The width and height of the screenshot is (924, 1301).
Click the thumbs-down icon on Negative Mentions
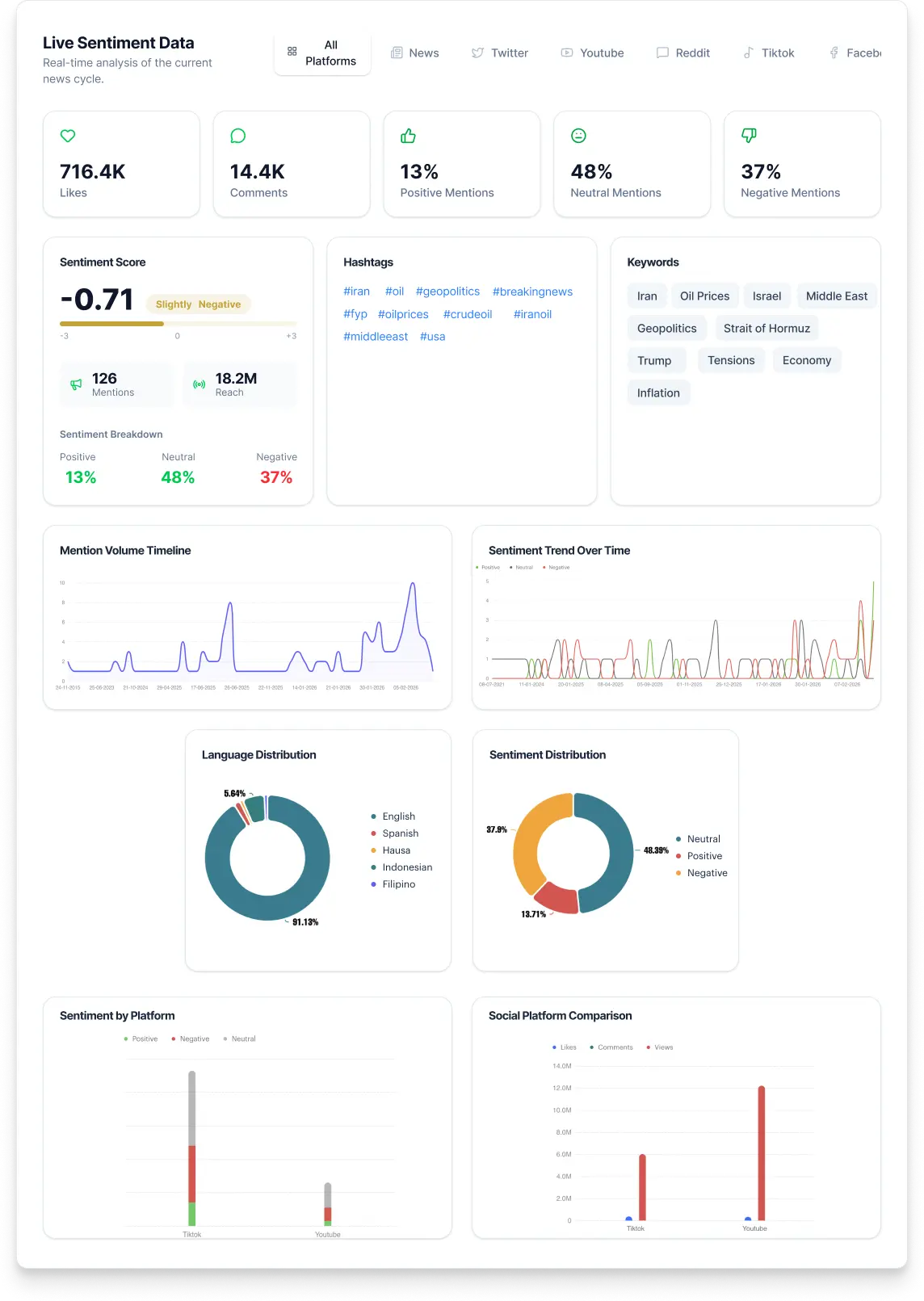[x=749, y=136]
